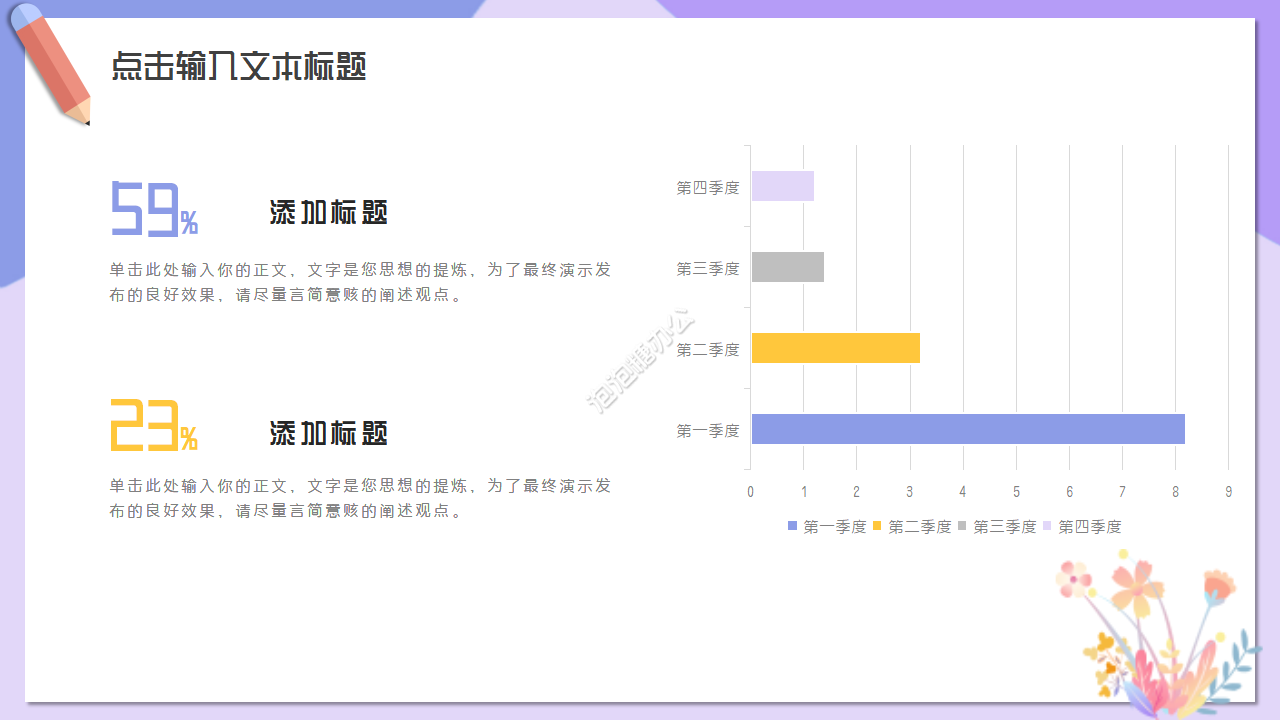Click the horizontal axis value 9
The width and height of the screenshot is (1280, 720).
click(1229, 491)
